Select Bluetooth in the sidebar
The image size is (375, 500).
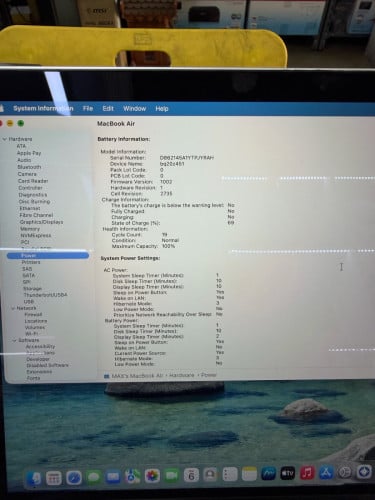coord(29,167)
